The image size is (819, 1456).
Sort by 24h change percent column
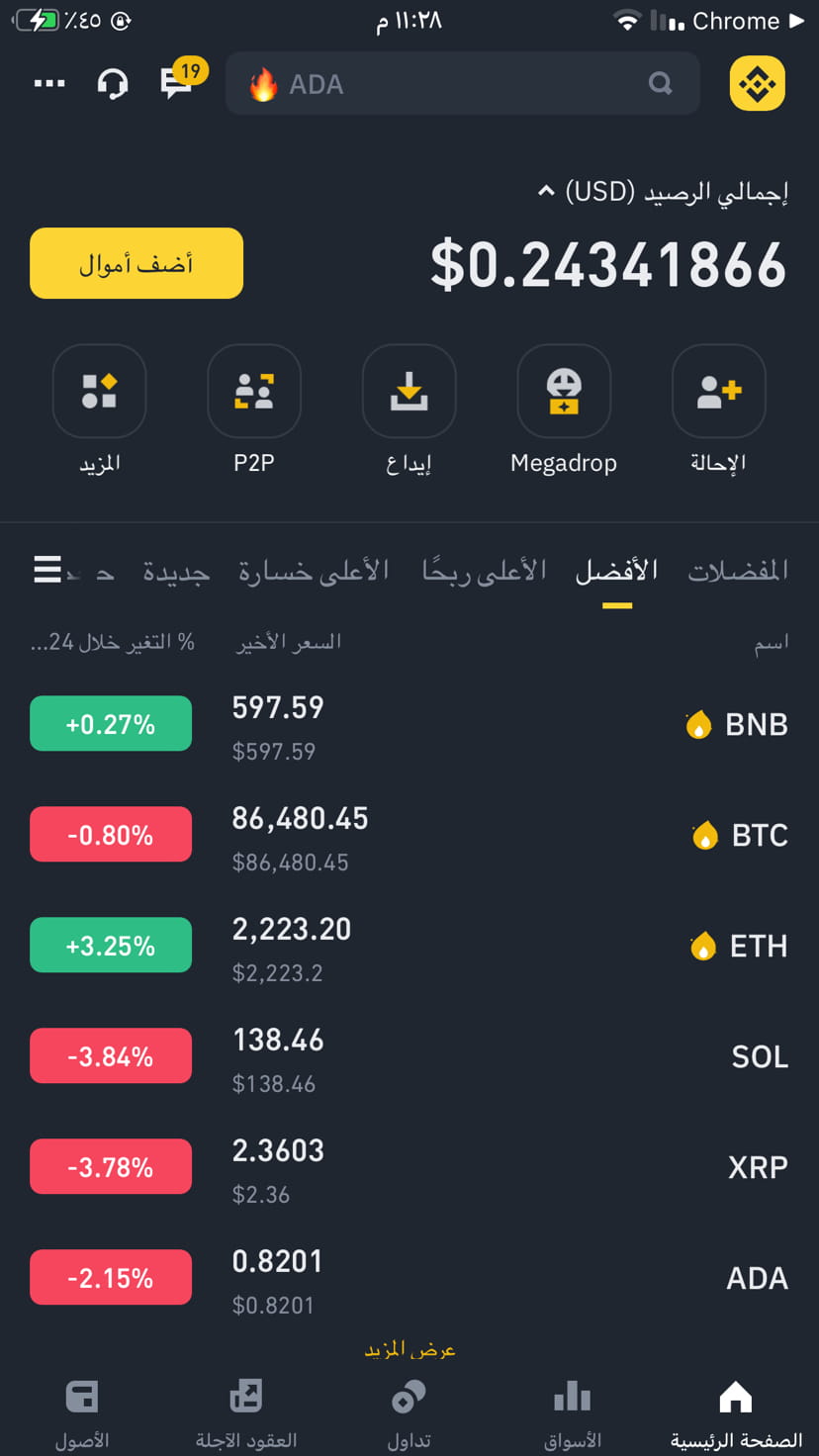(113, 642)
